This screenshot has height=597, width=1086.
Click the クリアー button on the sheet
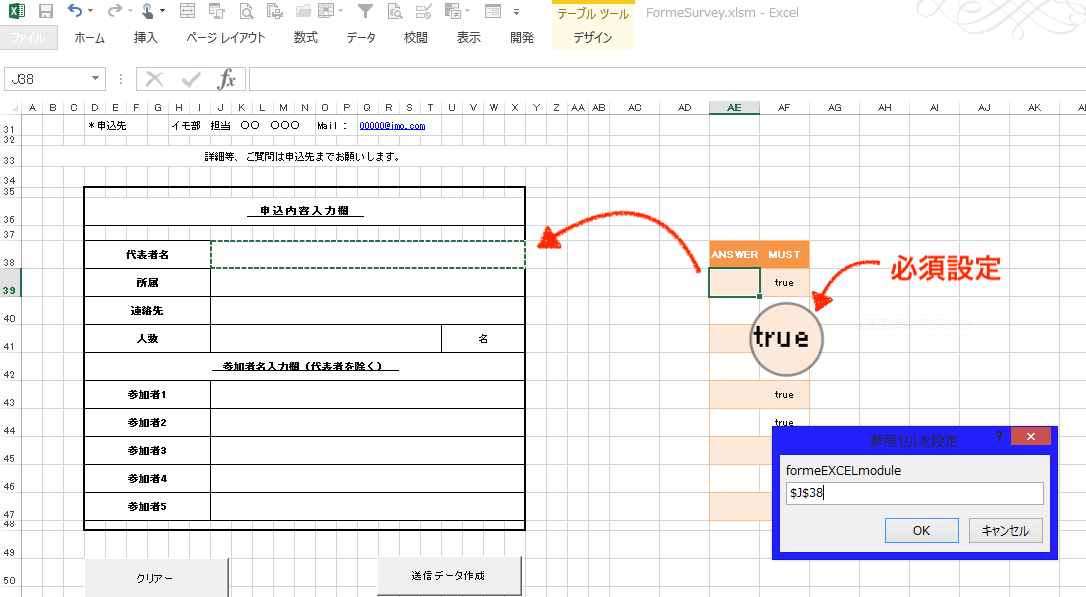tap(155, 578)
